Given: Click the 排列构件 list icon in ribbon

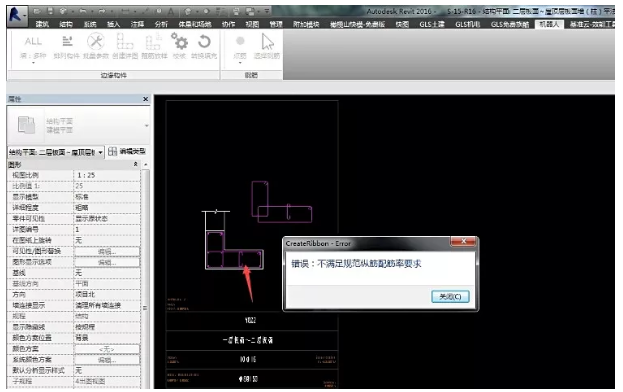Looking at the screenshot, I should 67,41.
